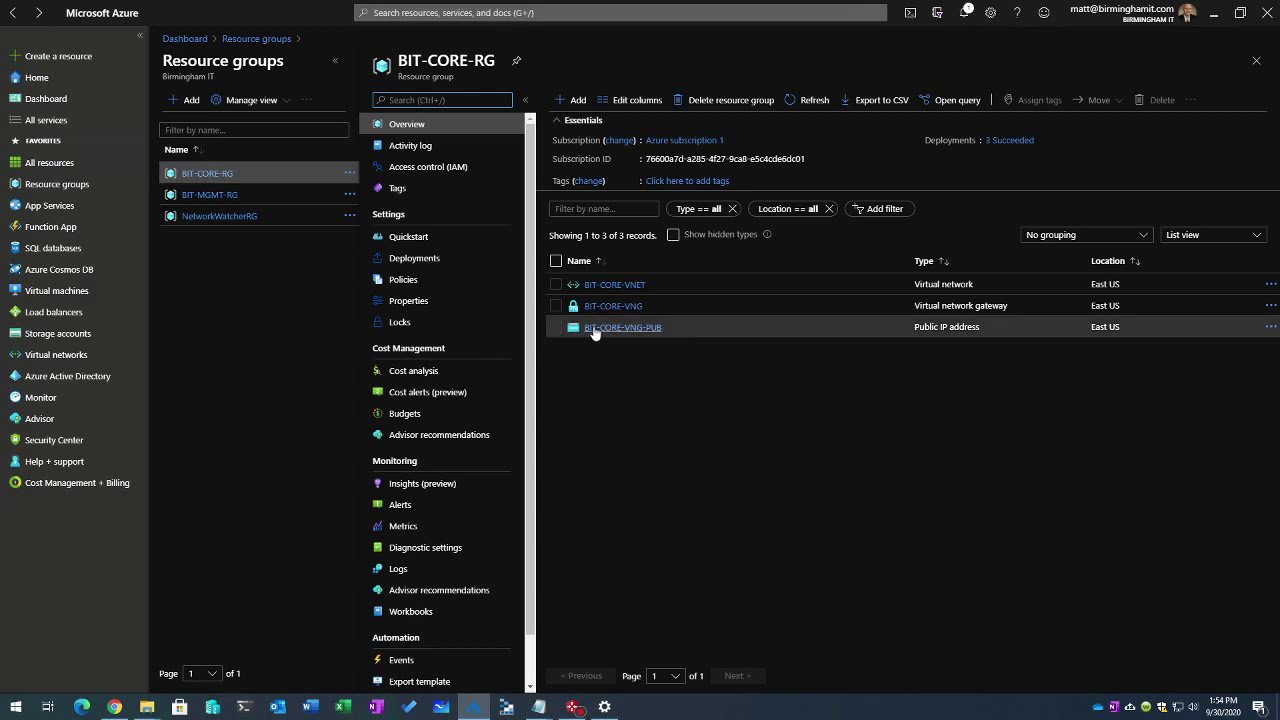Check the BIT-CORE-VNG row checkbox
Image resolution: width=1280 pixels, height=720 pixels.
[x=556, y=306]
